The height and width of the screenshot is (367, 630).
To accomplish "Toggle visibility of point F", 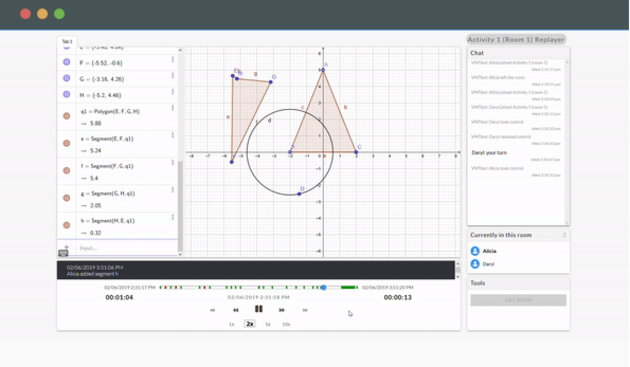I will 67,62.
